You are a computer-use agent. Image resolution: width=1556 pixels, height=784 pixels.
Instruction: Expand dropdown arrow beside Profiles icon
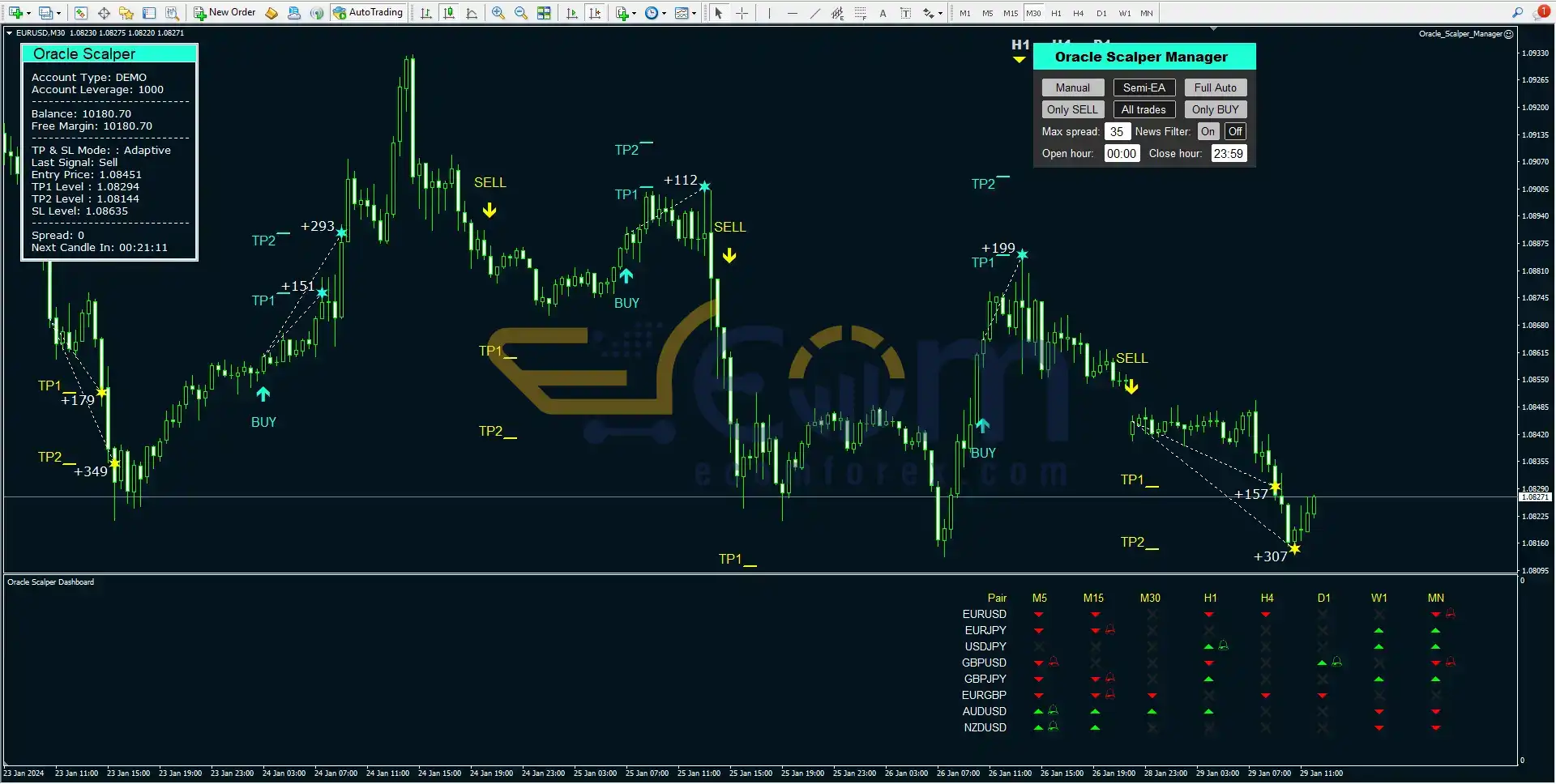pos(58,13)
